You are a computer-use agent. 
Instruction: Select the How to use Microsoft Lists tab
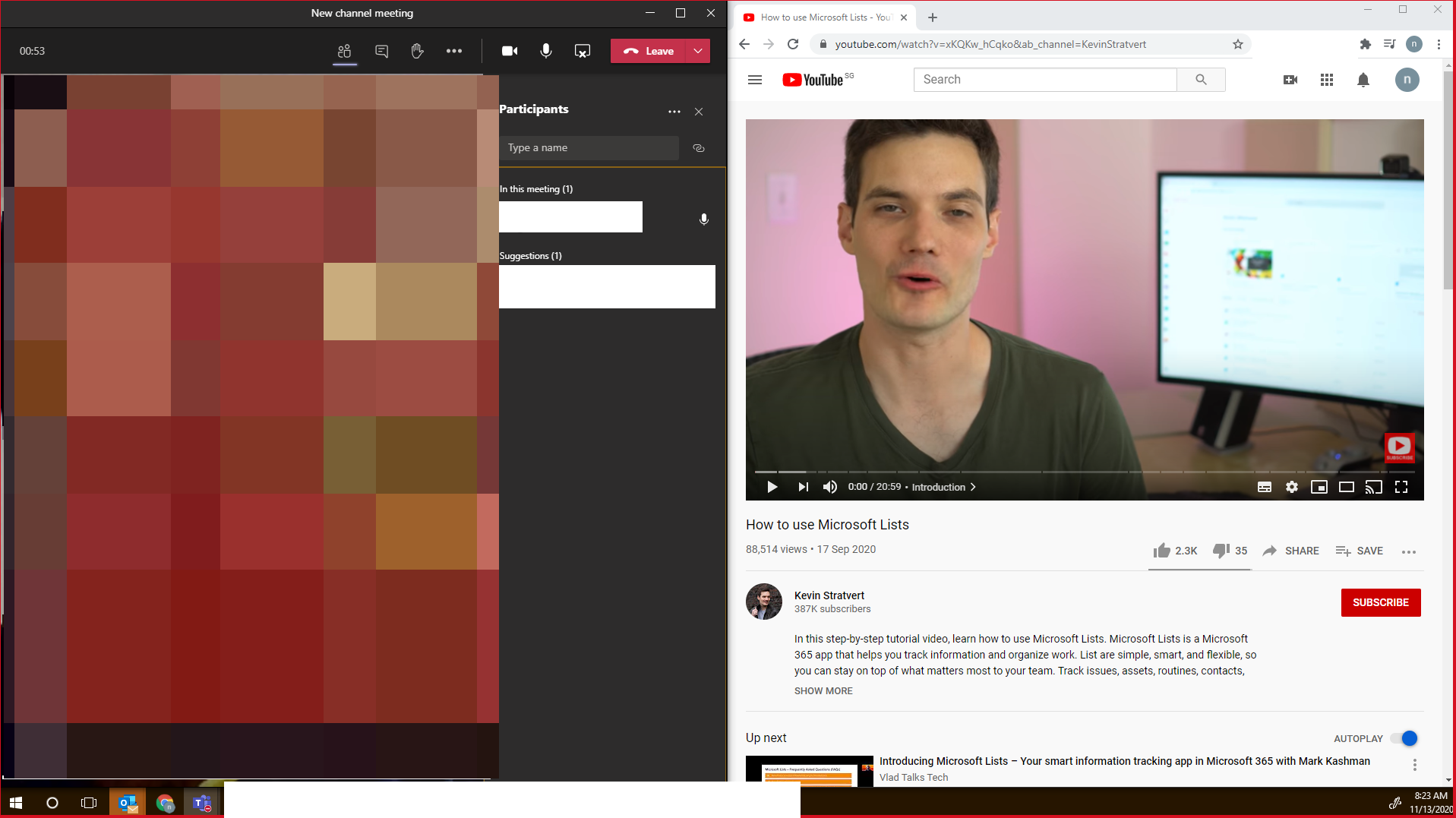coord(824,17)
